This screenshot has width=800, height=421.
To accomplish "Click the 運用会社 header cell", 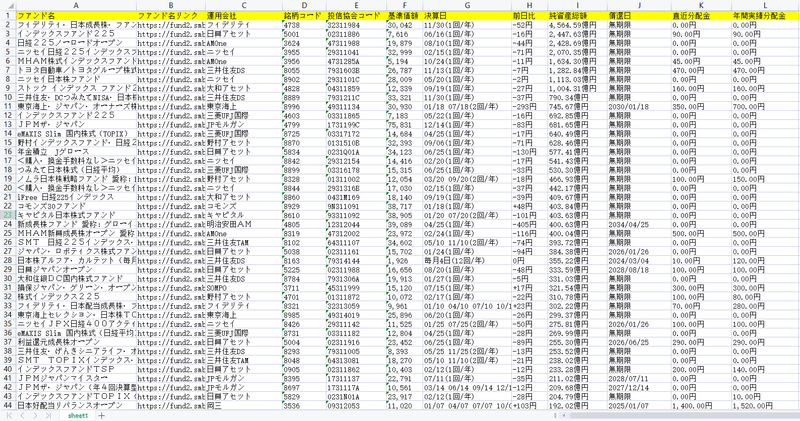I will pos(244,15).
